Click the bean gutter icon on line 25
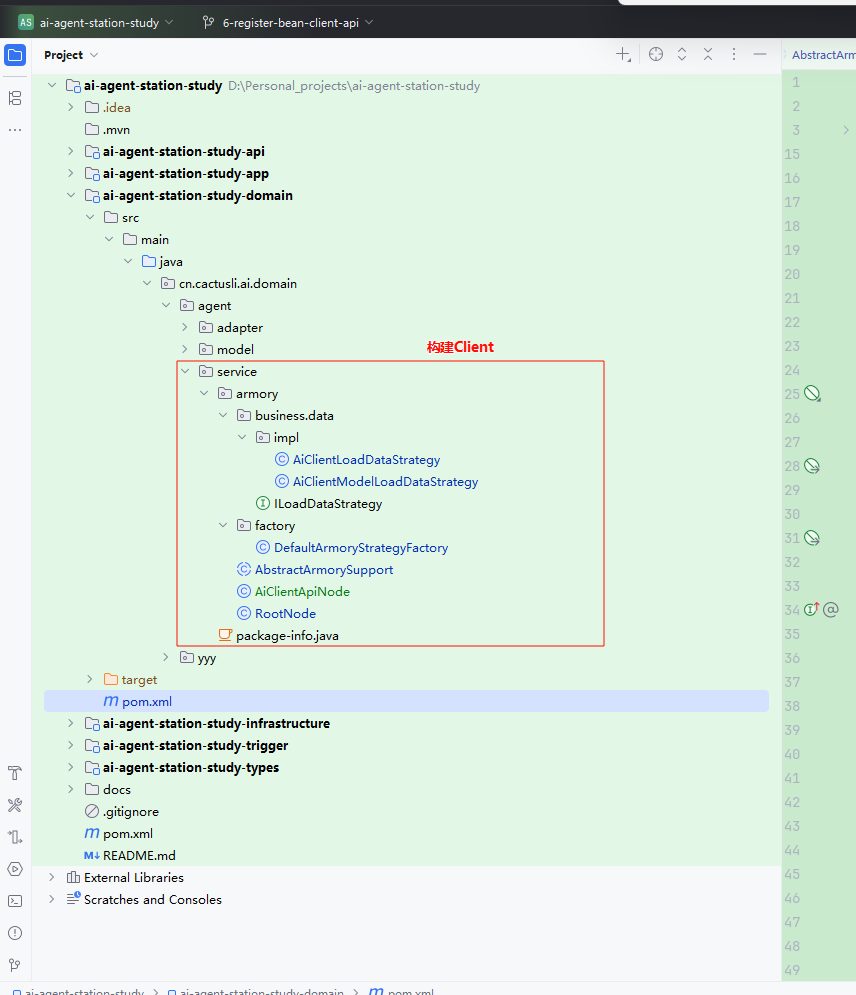This screenshot has width=856, height=995. [813, 394]
